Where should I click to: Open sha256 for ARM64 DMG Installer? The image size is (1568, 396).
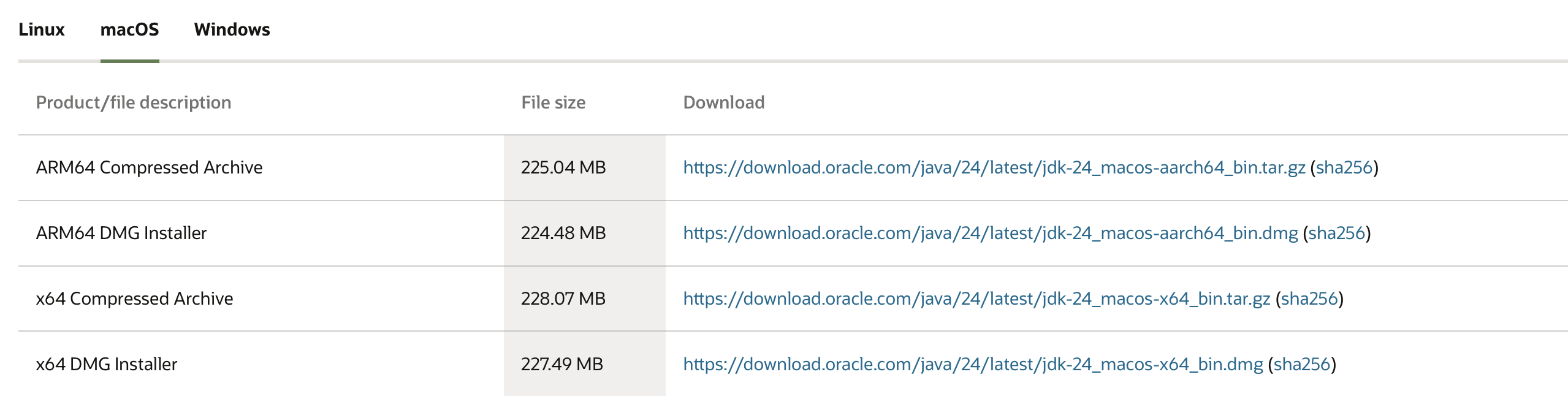1336,233
